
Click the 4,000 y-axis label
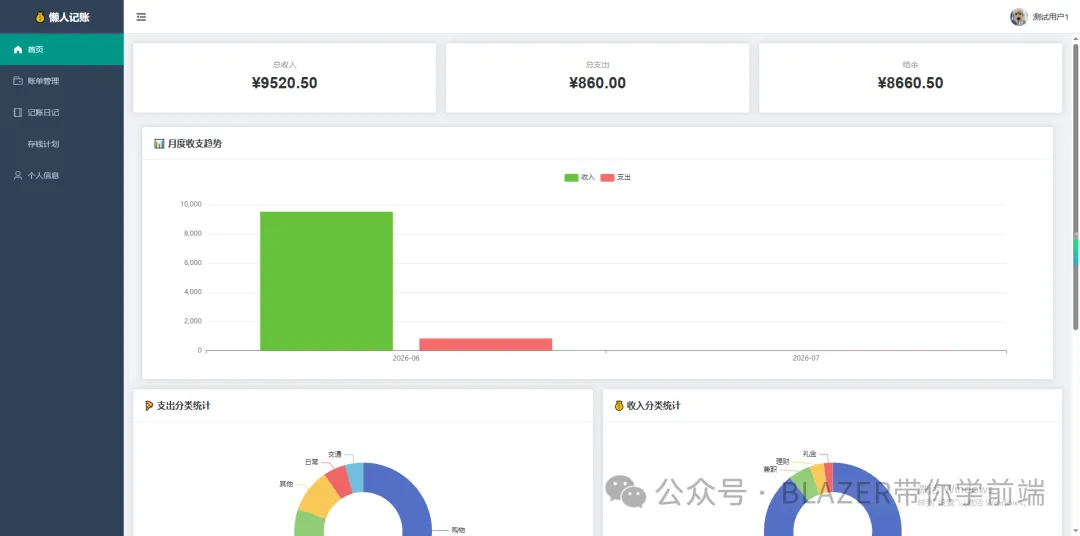coord(193,292)
